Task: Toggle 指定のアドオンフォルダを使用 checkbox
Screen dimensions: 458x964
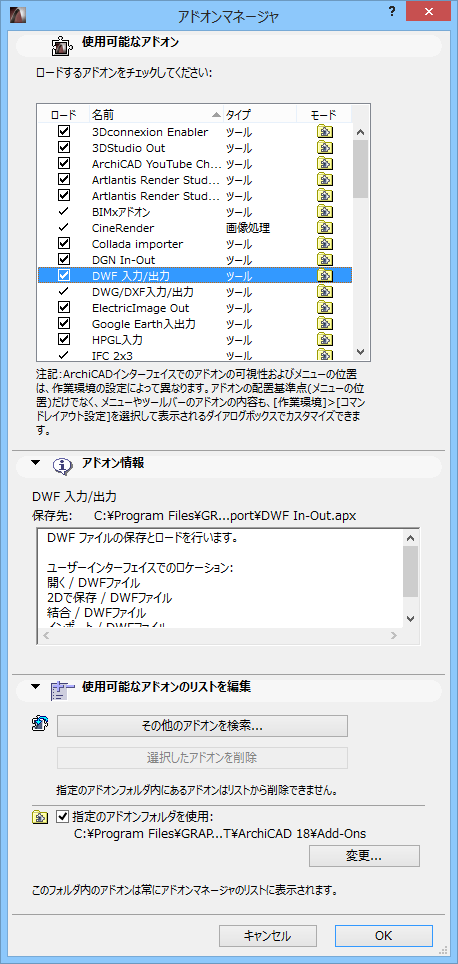Action: (x=62, y=817)
